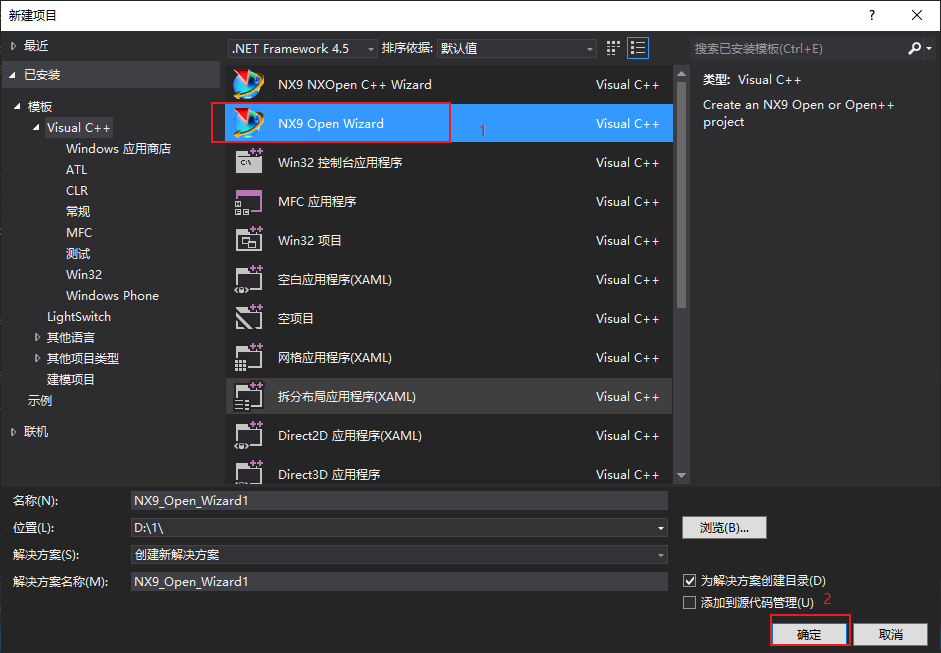
Task: Toggle 为解决方案创建目录 checkbox
Action: click(690, 580)
